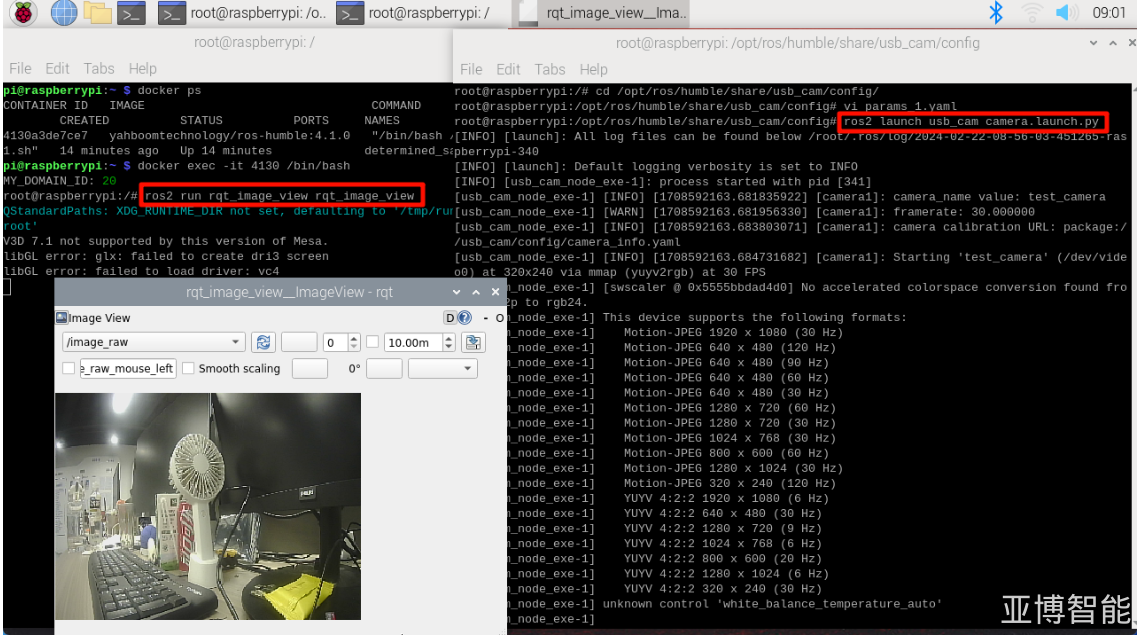The image size is (1141, 635).
Task: Click the Image View plugin icon
Action: [62, 318]
